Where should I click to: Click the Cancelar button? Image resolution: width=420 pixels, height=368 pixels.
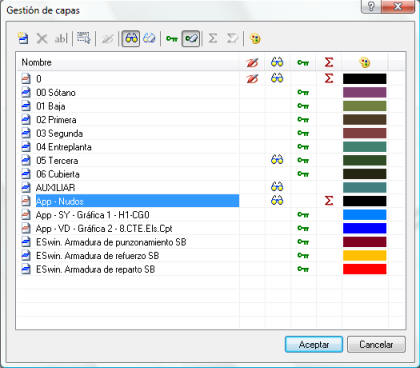[376, 344]
